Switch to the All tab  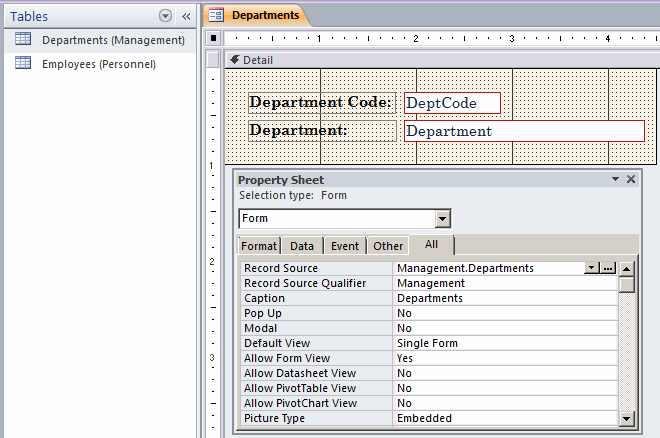pos(431,244)
